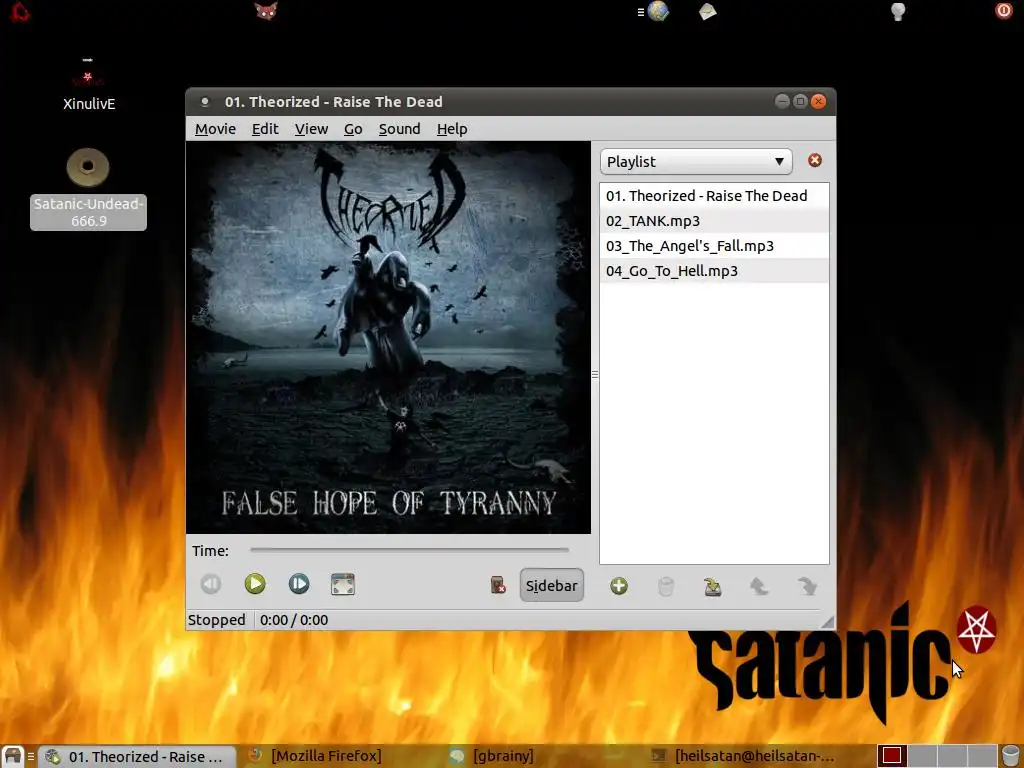
Task: Go to the previous track
Action: (211, 583)
